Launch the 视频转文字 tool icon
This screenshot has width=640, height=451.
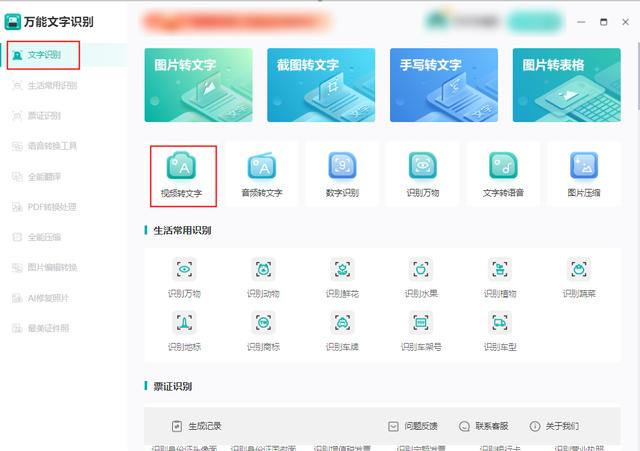(182, 166)
